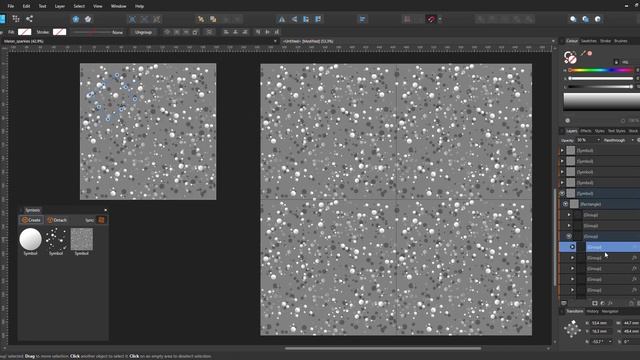
Task: Click the Fill colour swatch
Action: click(x=24, y=32)
